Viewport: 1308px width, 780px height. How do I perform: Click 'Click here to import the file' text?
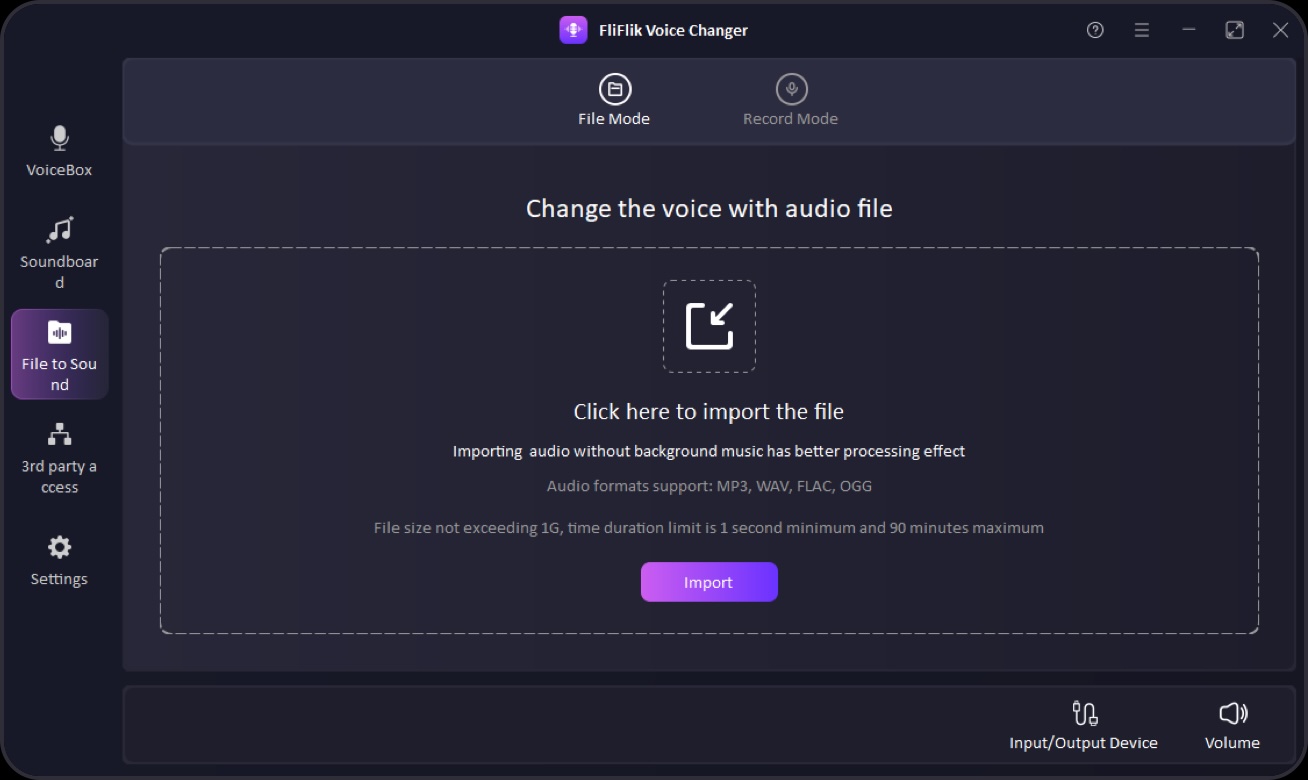[709, 411]
